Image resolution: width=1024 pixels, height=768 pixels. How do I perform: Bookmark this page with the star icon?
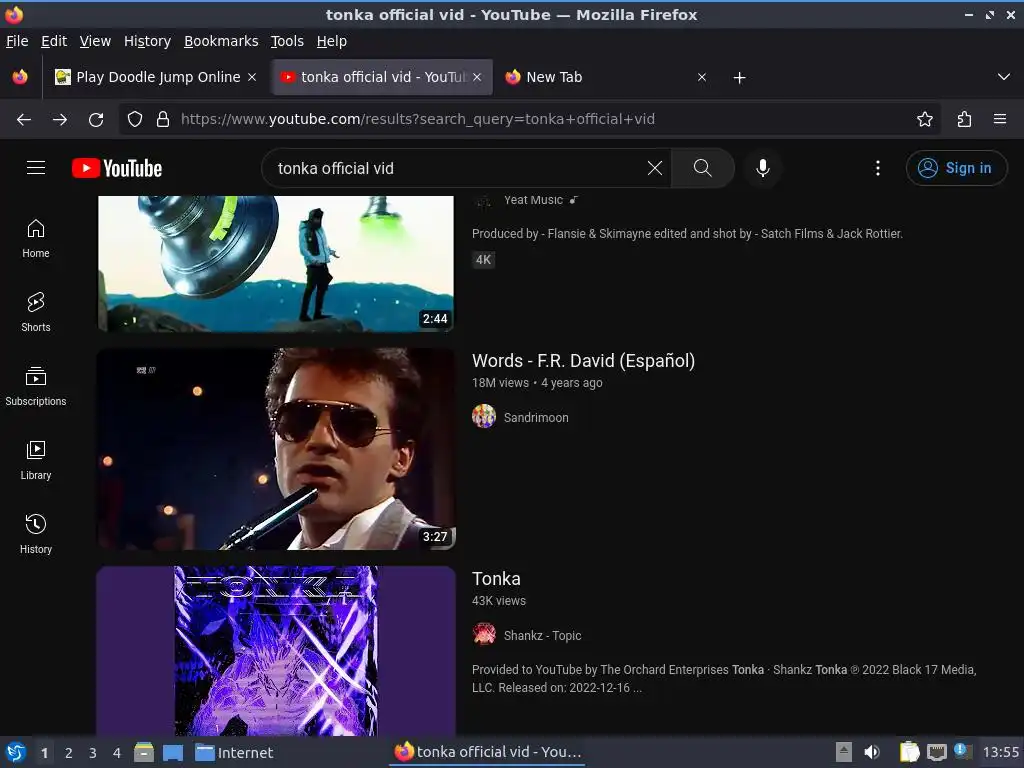pos(924,119)
